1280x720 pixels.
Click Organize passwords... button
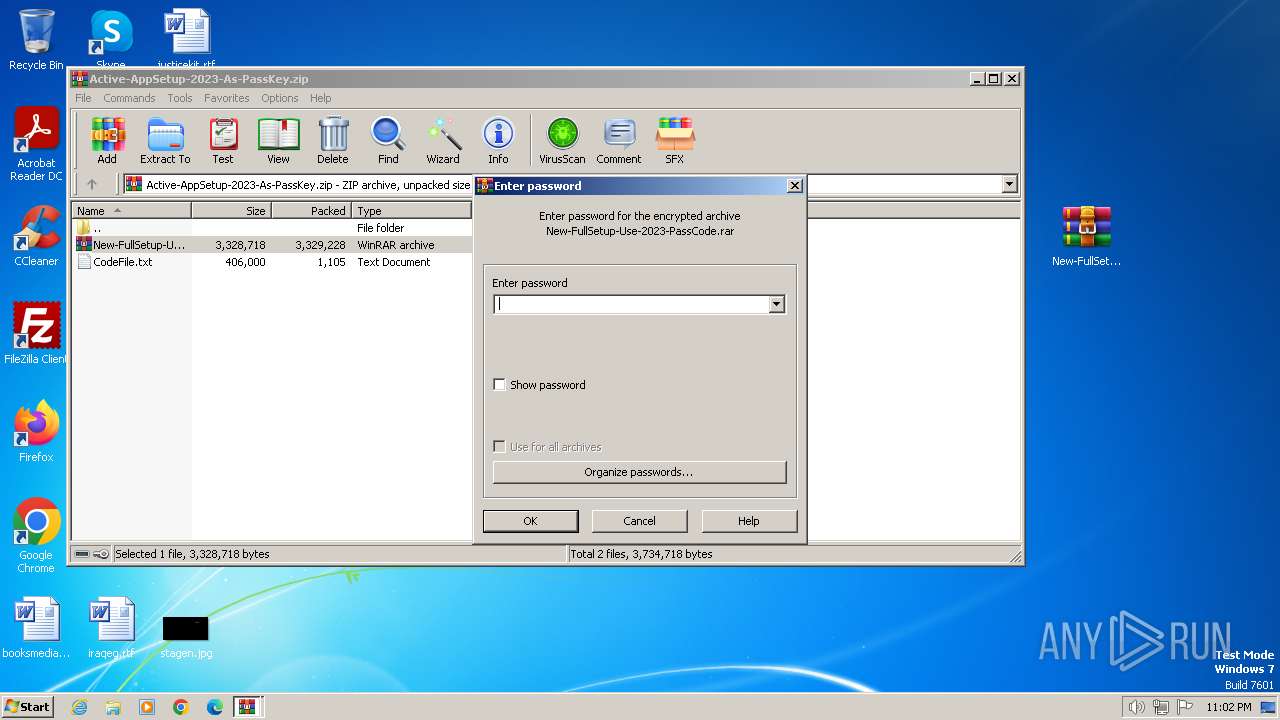pos(639,472)
